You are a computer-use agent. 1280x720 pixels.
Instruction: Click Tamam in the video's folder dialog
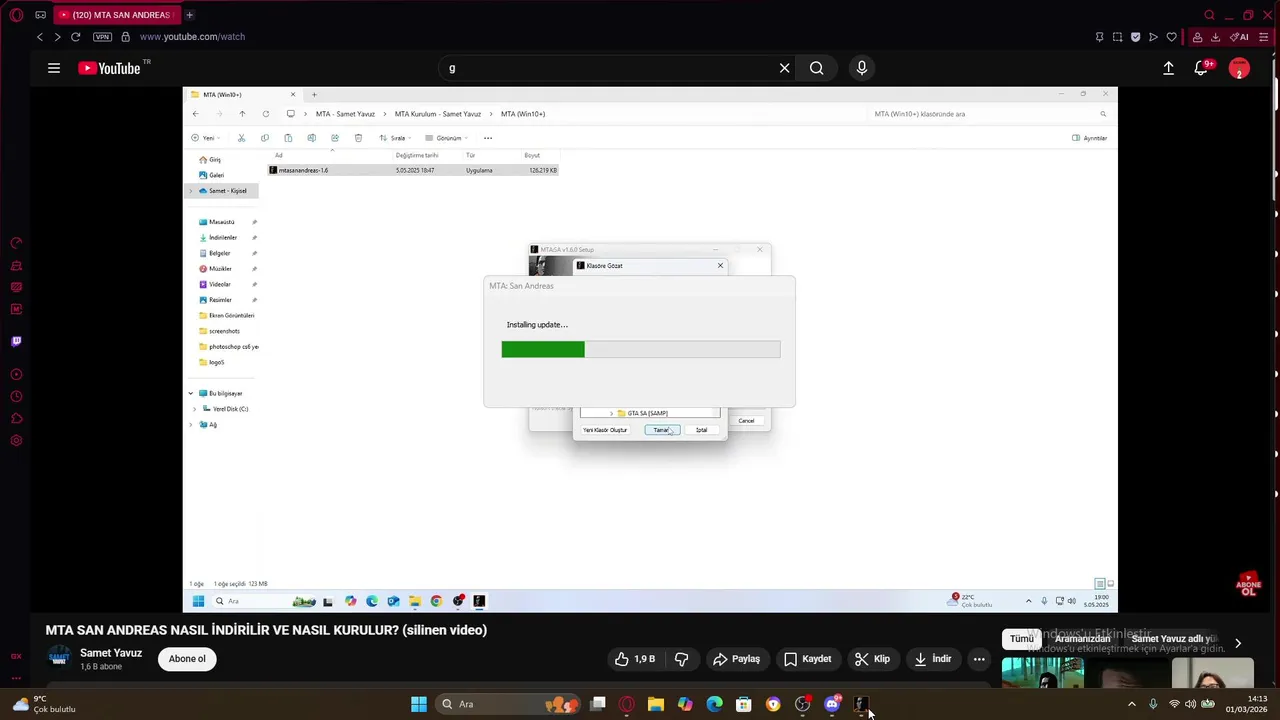tap(661, 430)
